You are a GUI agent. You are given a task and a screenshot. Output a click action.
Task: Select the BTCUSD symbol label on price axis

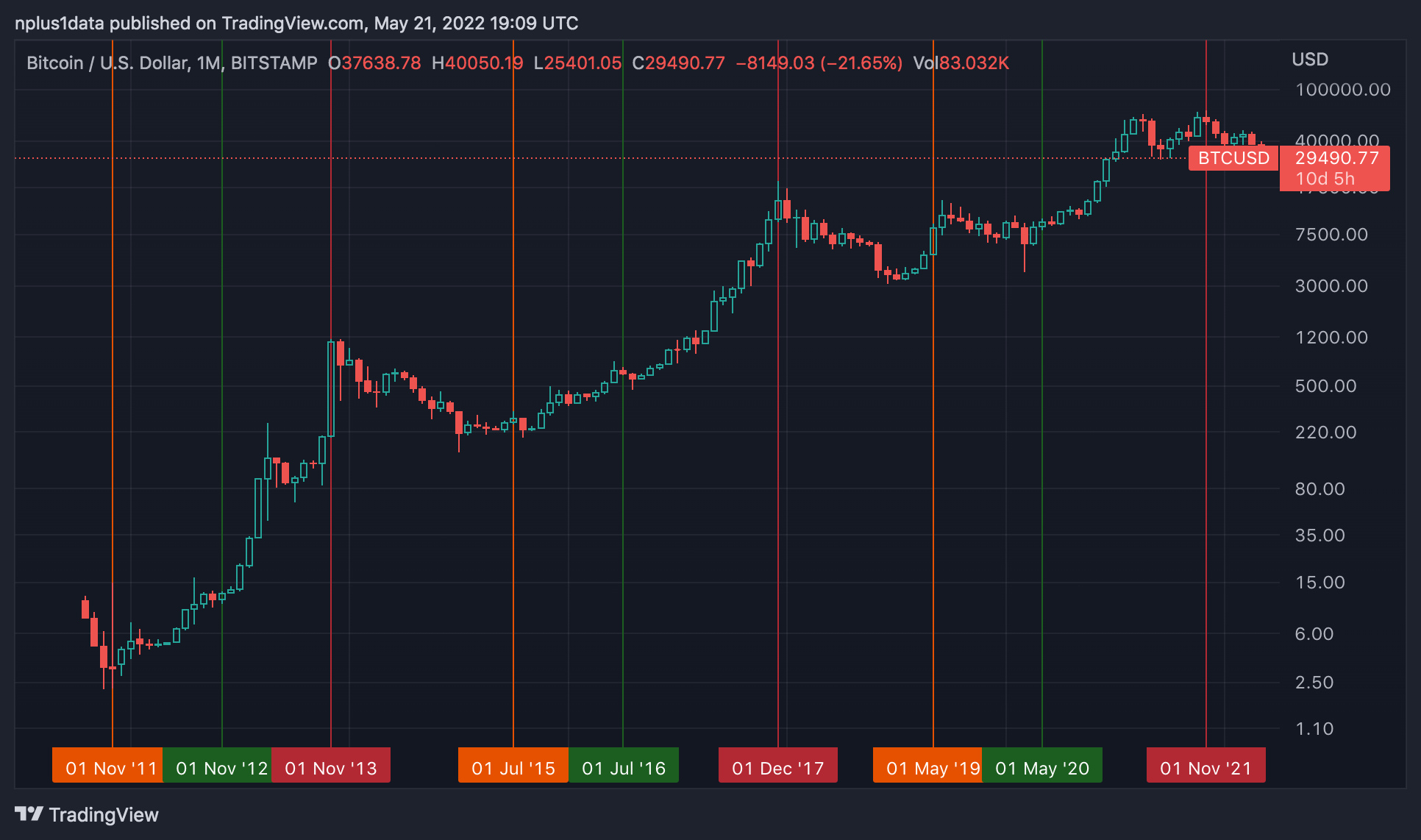tap(1233, 157)
